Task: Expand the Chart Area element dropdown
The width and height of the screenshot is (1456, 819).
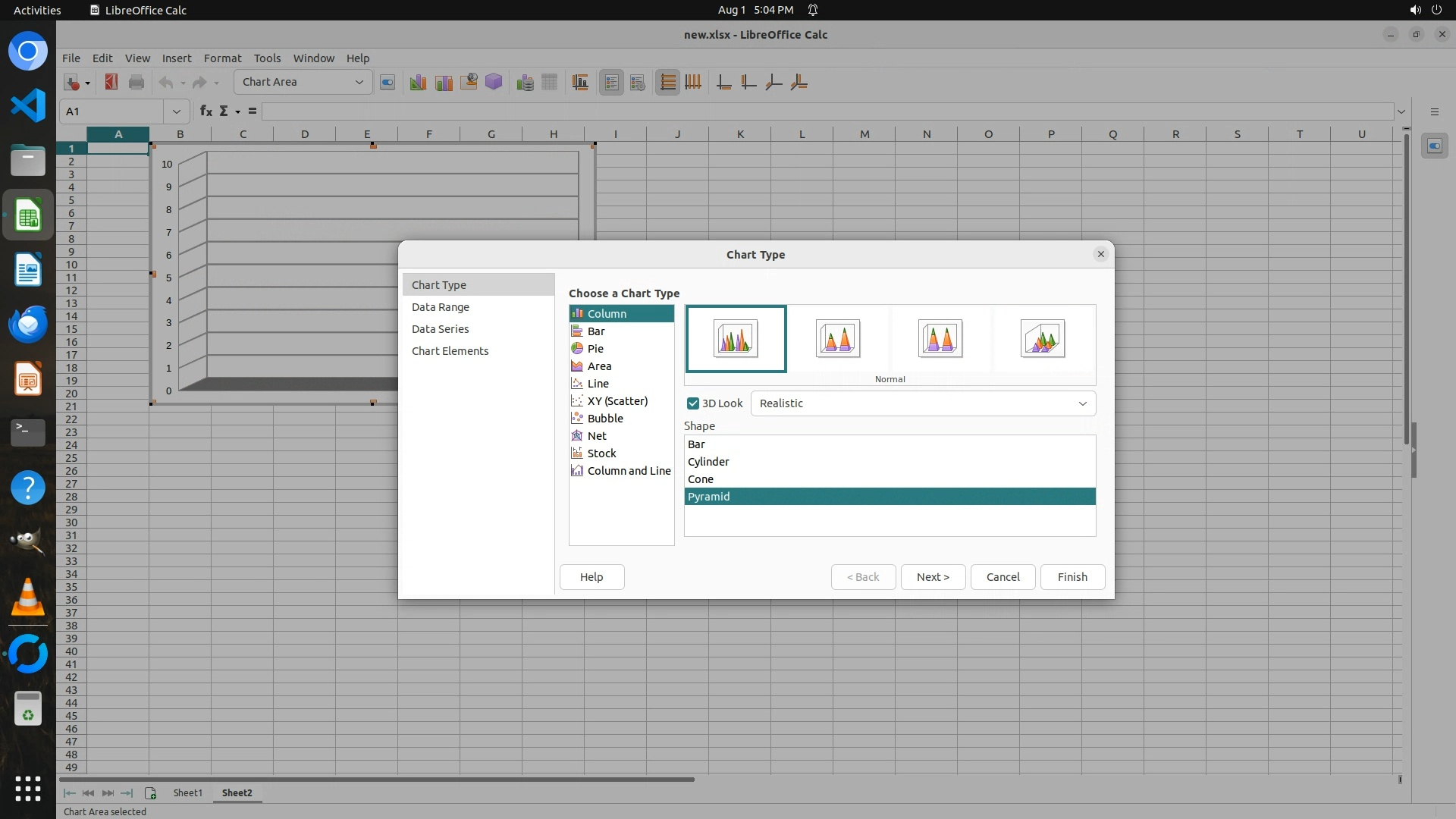Action: [359, 82]
